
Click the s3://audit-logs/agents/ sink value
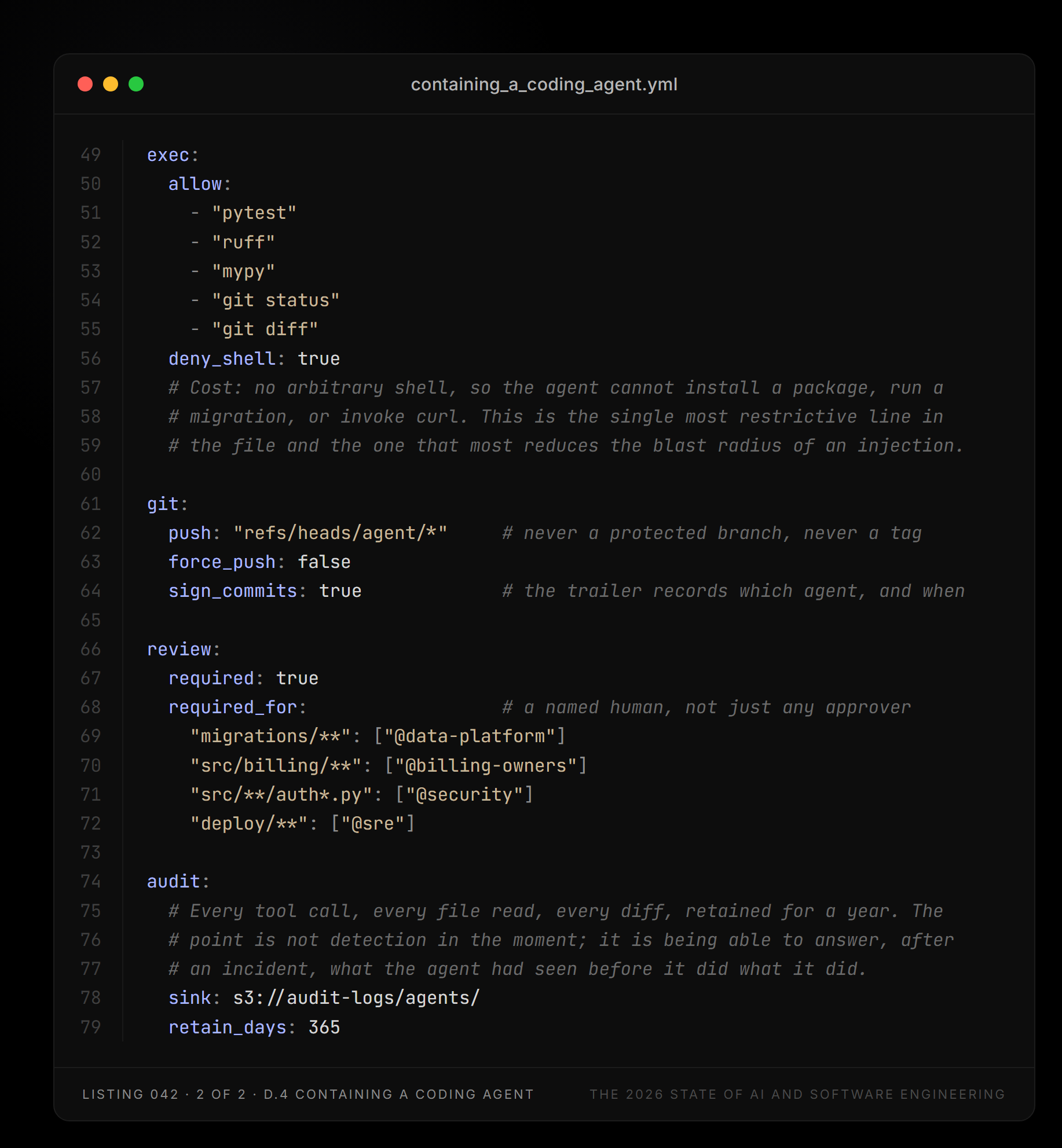point(357,998)
